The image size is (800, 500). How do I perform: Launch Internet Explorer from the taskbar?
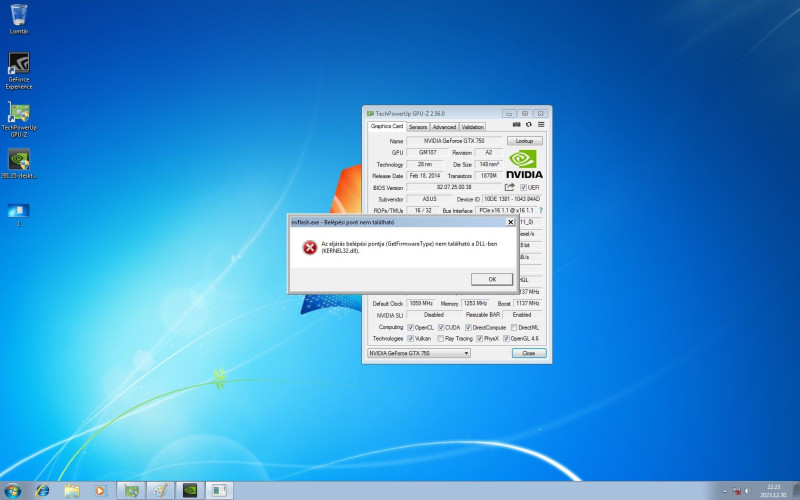pyautogui.click(x=43, y=491)
